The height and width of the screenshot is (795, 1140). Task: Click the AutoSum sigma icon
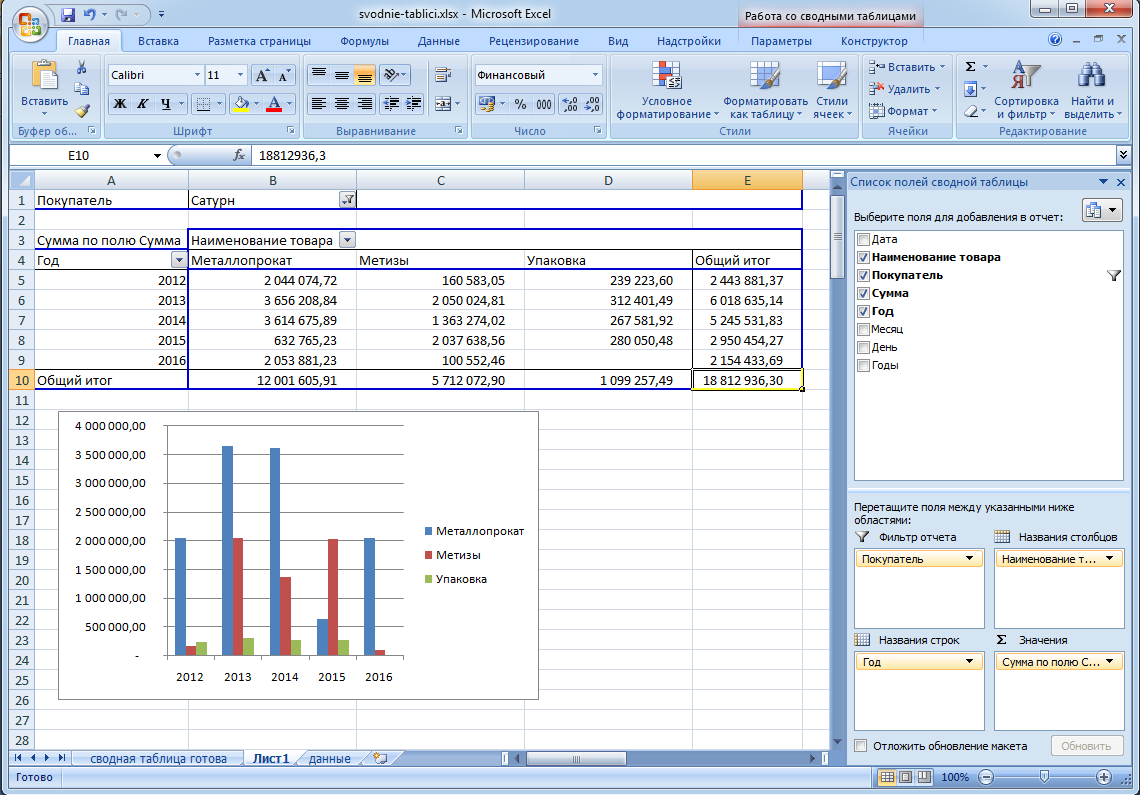click(970, 67)
